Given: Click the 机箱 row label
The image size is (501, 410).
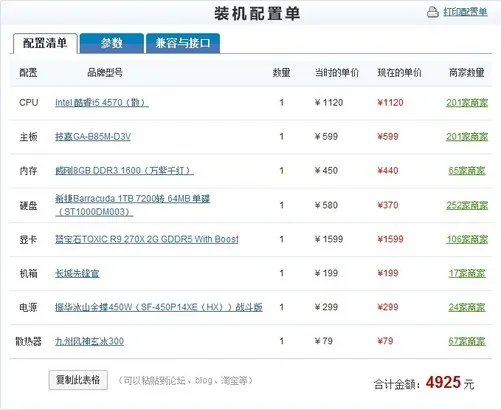Looking at the screenshot, I should [28, 273].
